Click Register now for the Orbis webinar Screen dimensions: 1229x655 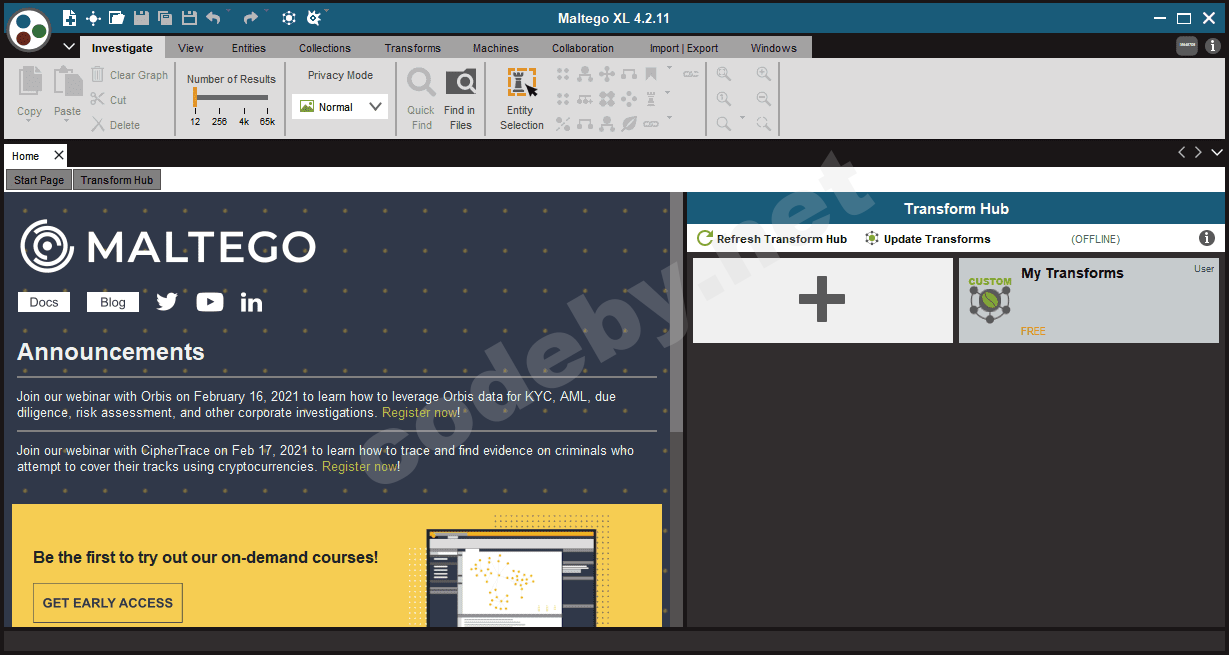point(419,412)
